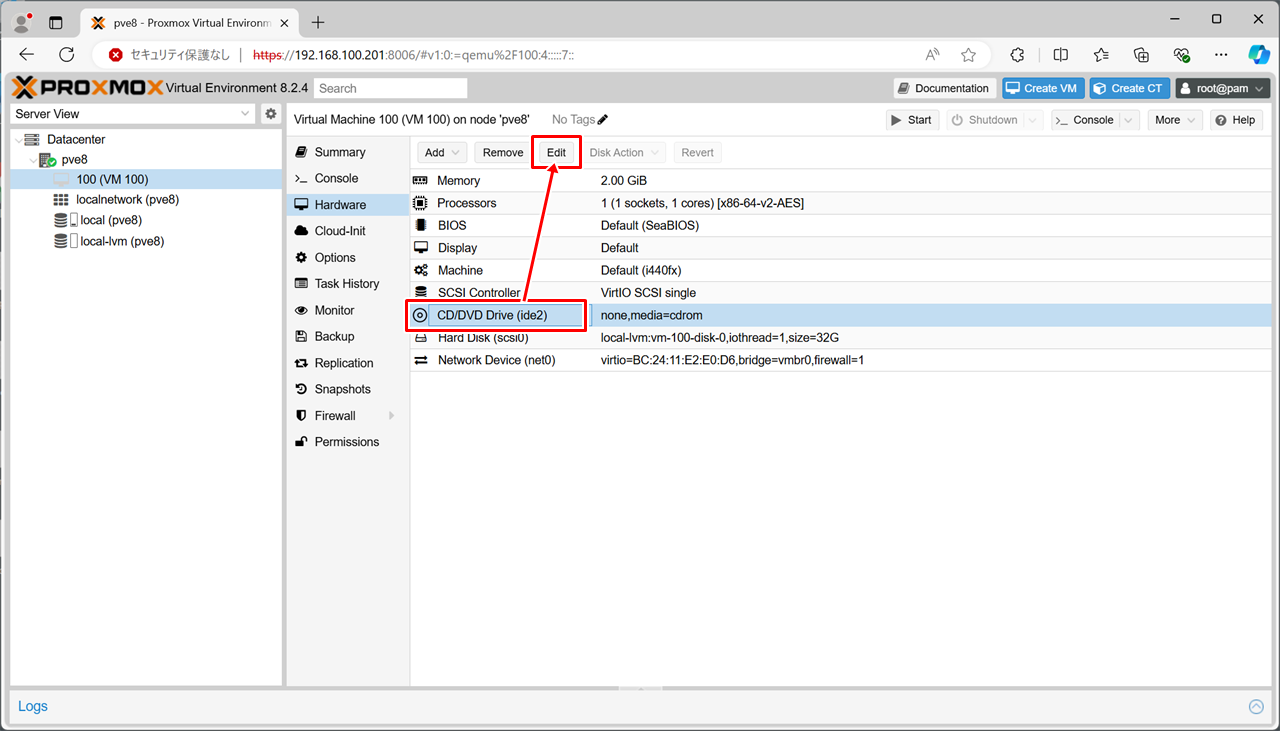The image size is (1280, 731).
Task: Click the gear icon beside Server View
Action: point(270,114)
